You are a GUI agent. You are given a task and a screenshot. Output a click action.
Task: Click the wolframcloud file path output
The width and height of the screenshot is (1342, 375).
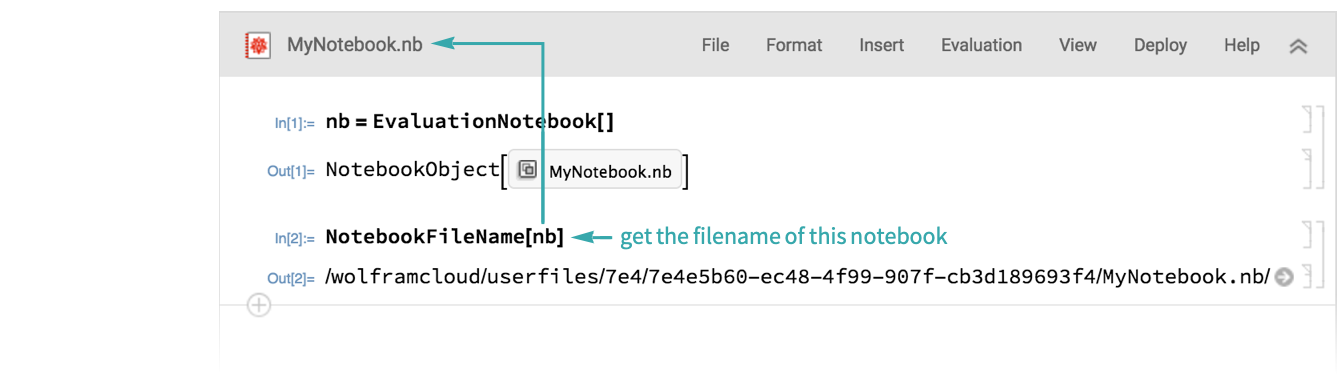(798, 278)
